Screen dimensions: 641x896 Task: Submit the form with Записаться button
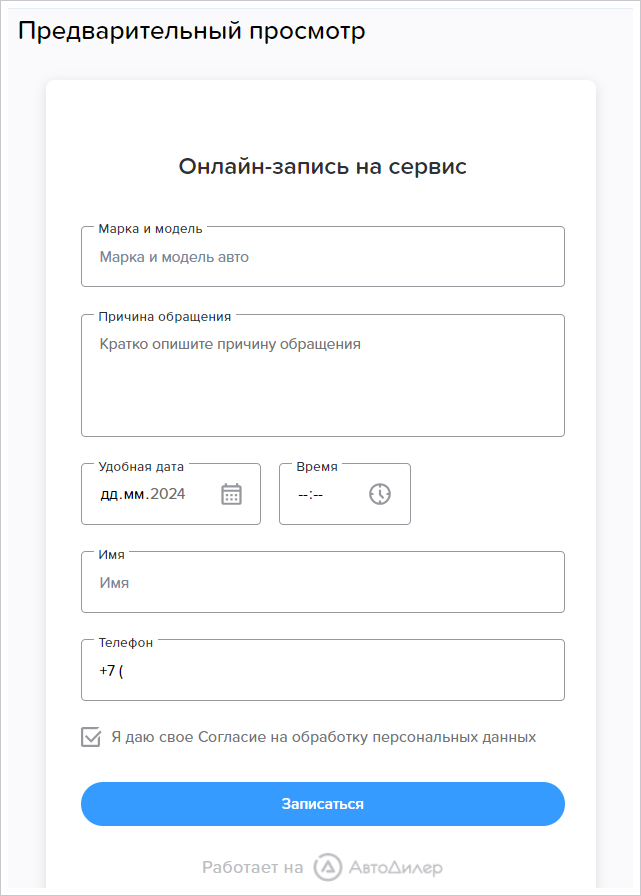coord(323,804)
